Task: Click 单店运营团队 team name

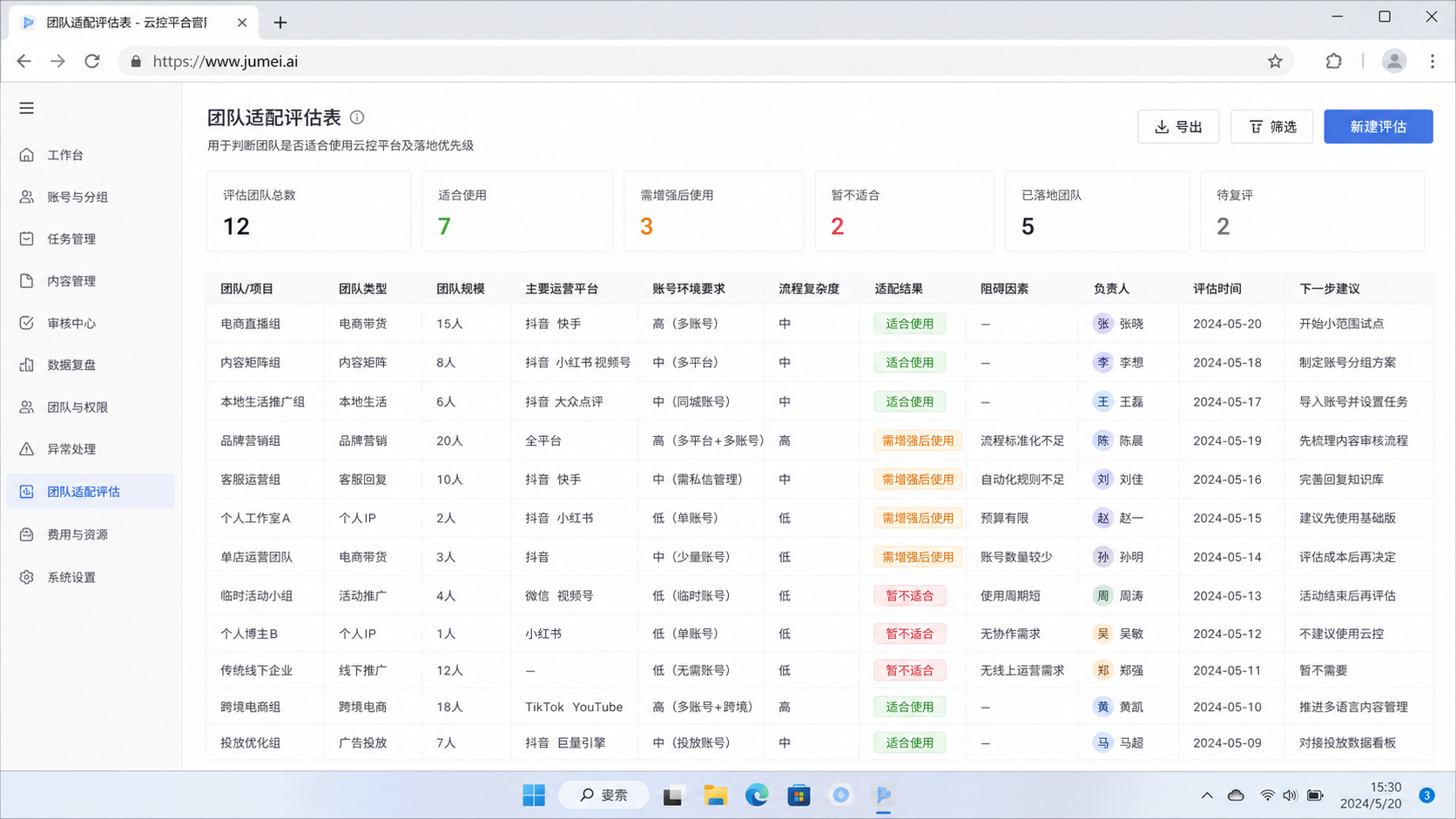Action: tap(257, 557)
